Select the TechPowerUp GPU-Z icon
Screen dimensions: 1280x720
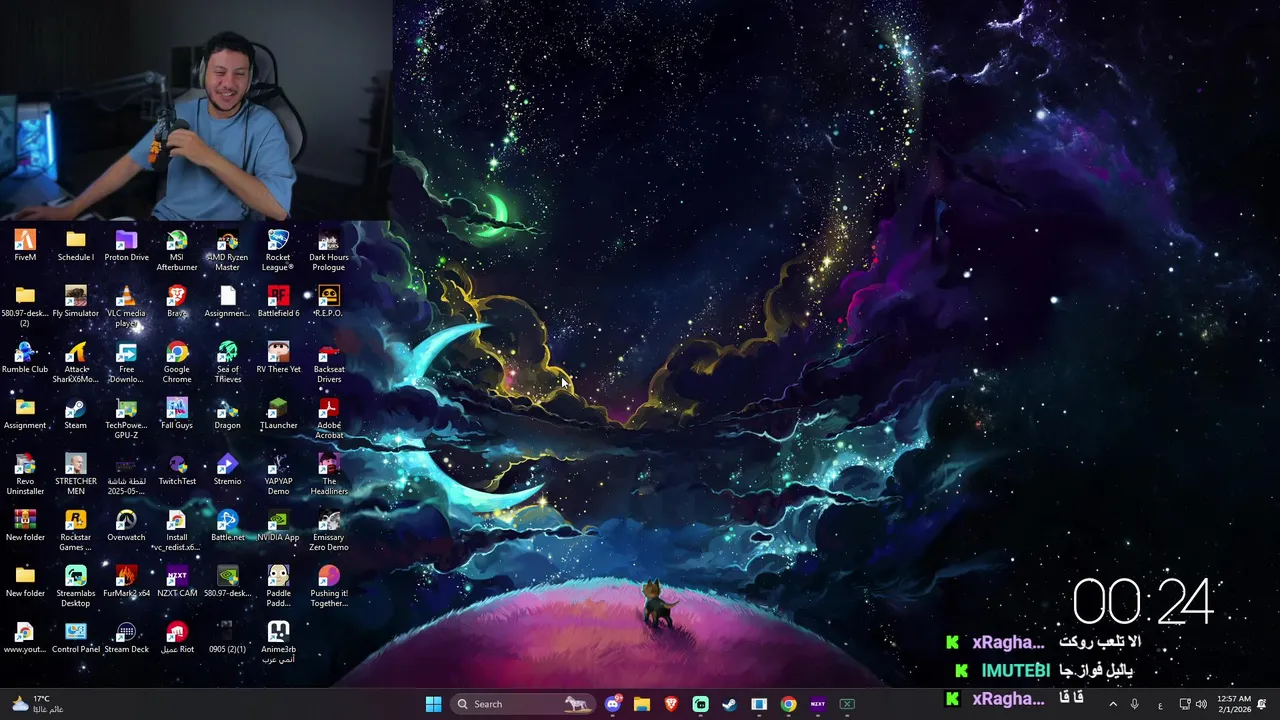(x=126, y=418)
